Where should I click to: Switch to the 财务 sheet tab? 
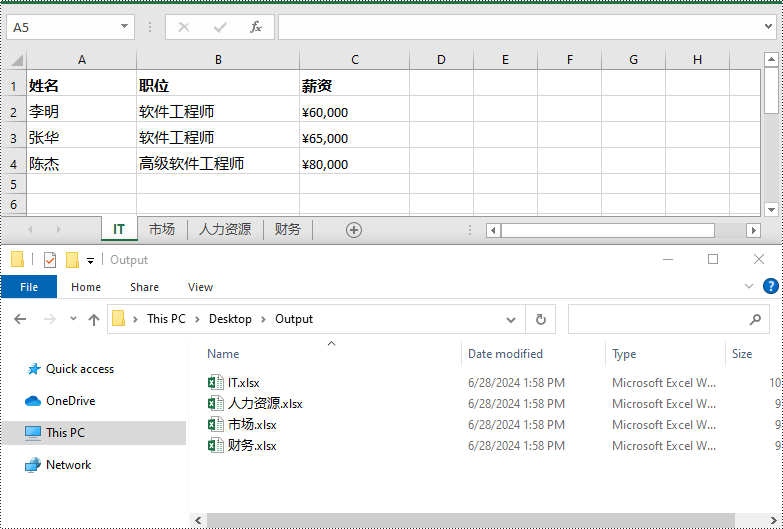[288, 229]
